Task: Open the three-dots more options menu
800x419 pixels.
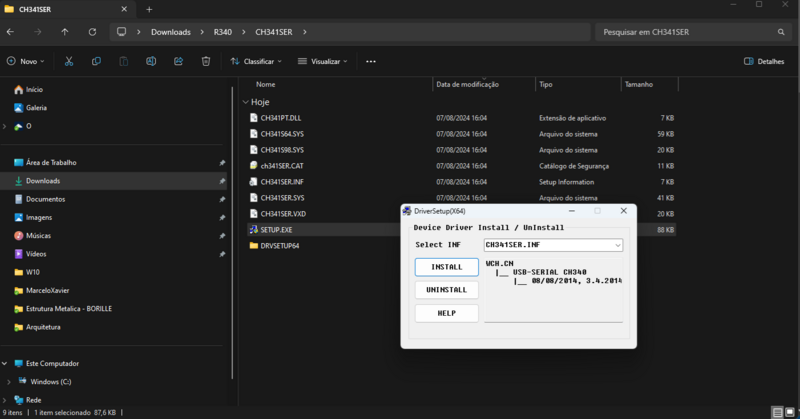Action: click(371, 61)
